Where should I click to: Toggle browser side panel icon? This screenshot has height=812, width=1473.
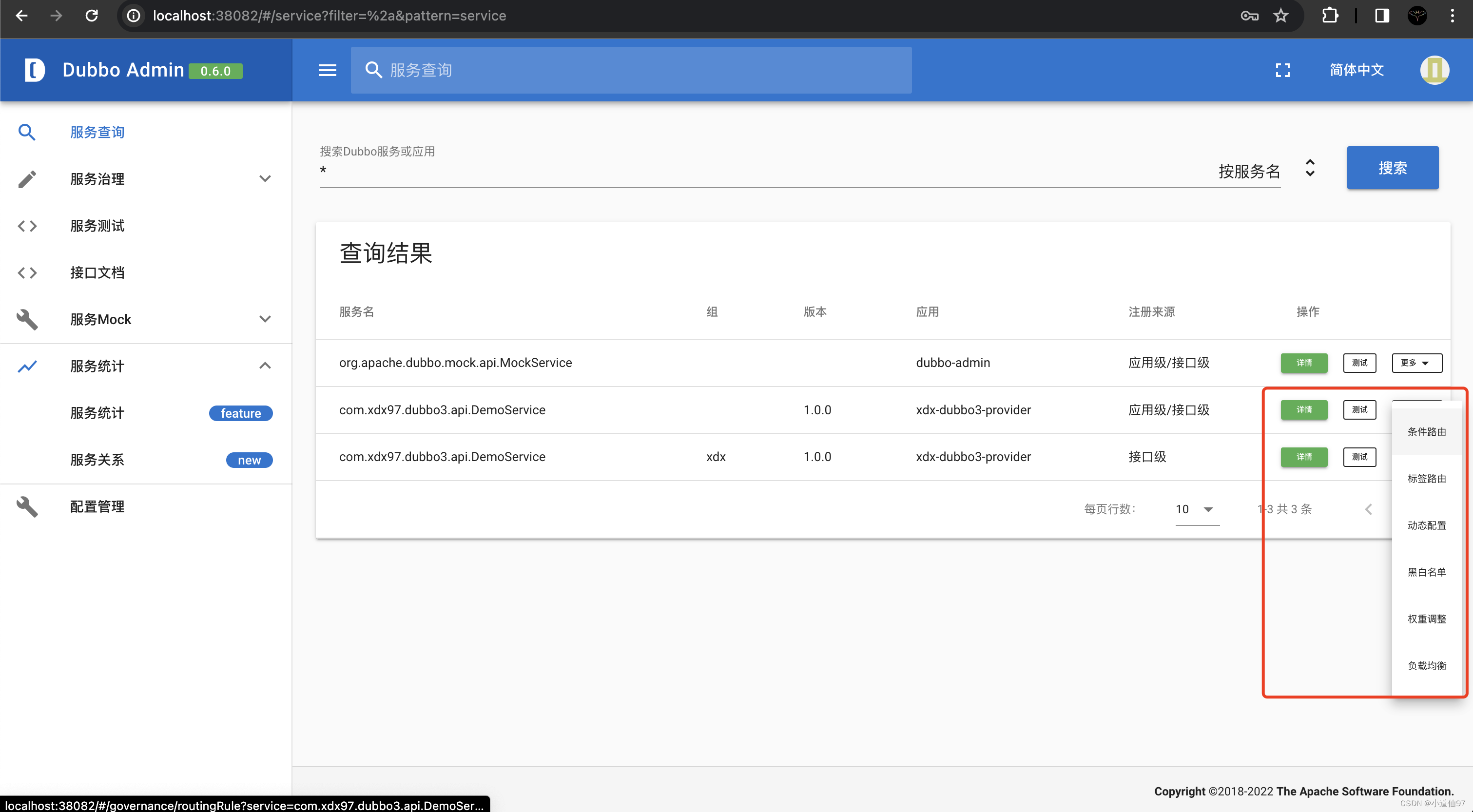click(1382, 16)
